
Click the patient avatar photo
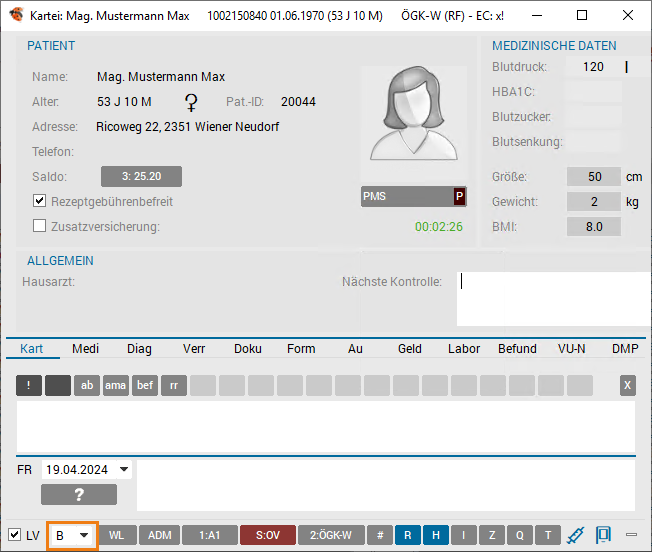coord(414,114)
